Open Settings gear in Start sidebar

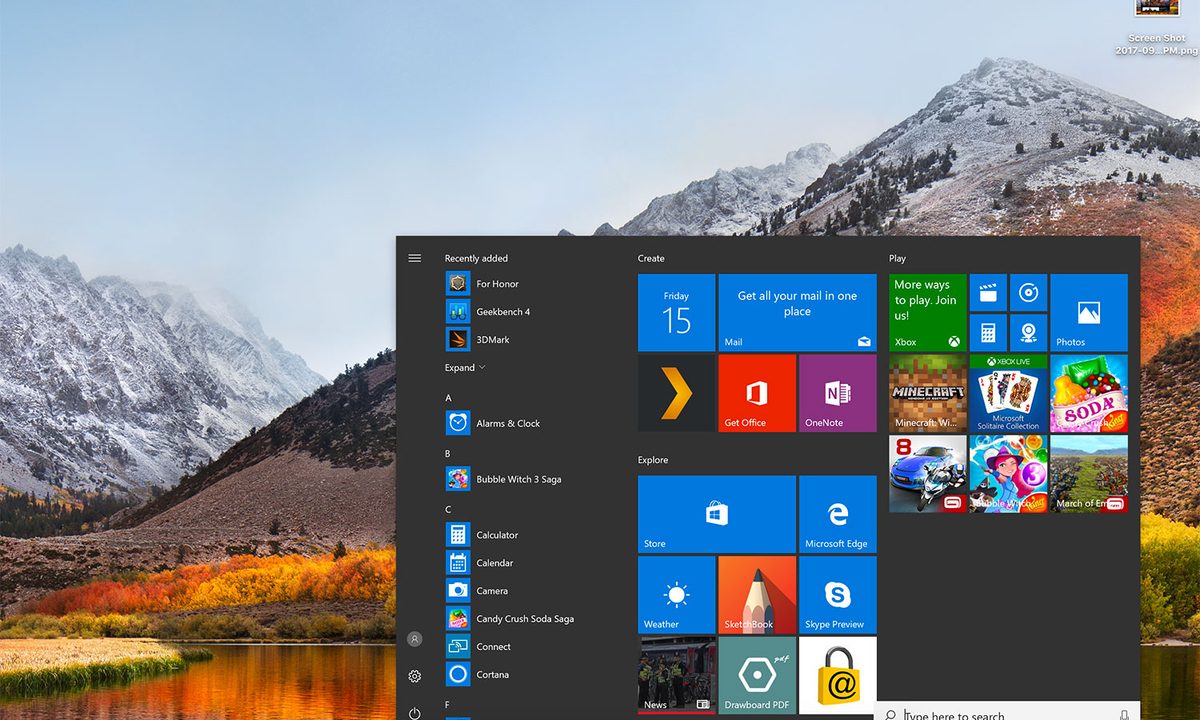click(415, 676)
